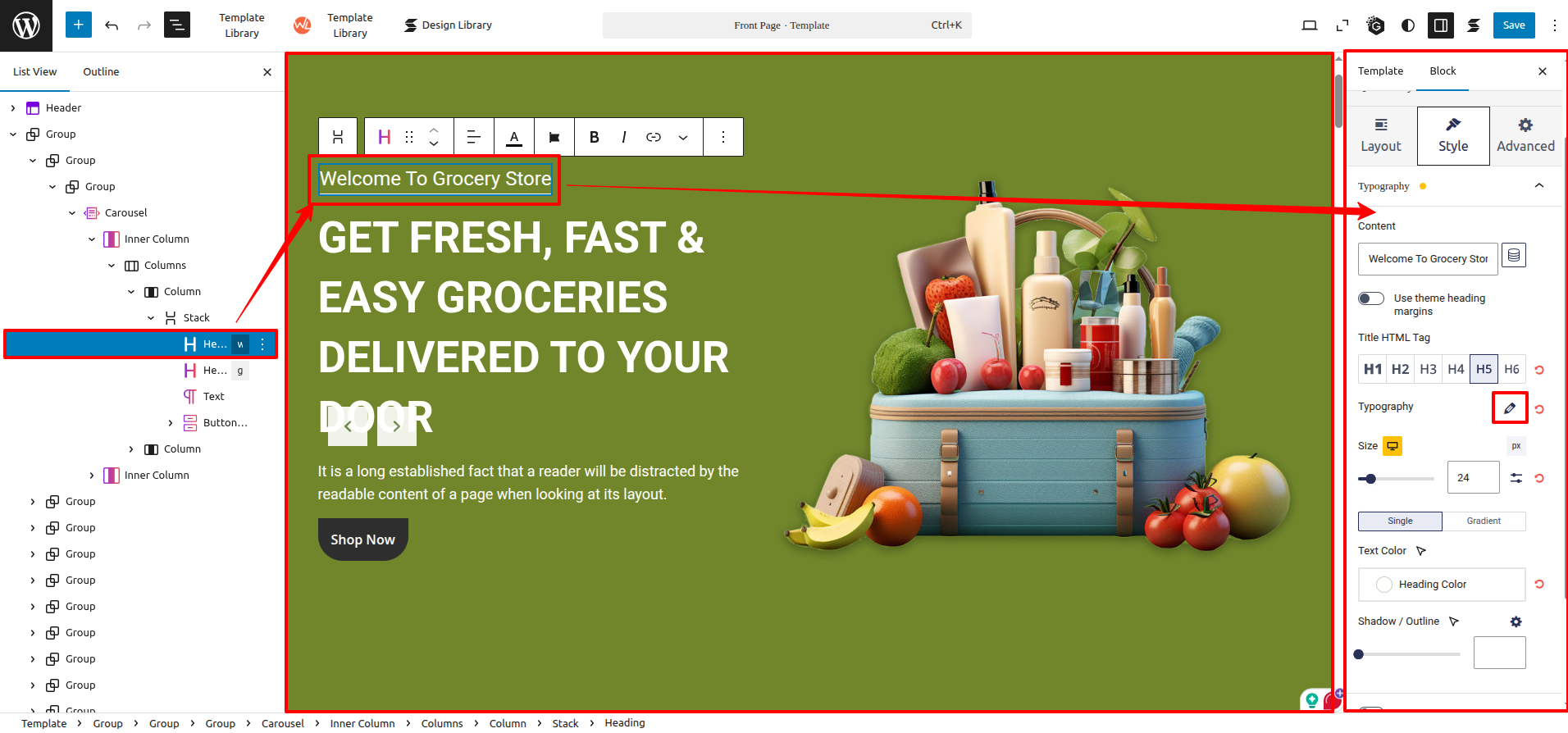The image size is (1568, 733).
Task: Click the WordPress logo icon
Action: (x=25, y=25)
